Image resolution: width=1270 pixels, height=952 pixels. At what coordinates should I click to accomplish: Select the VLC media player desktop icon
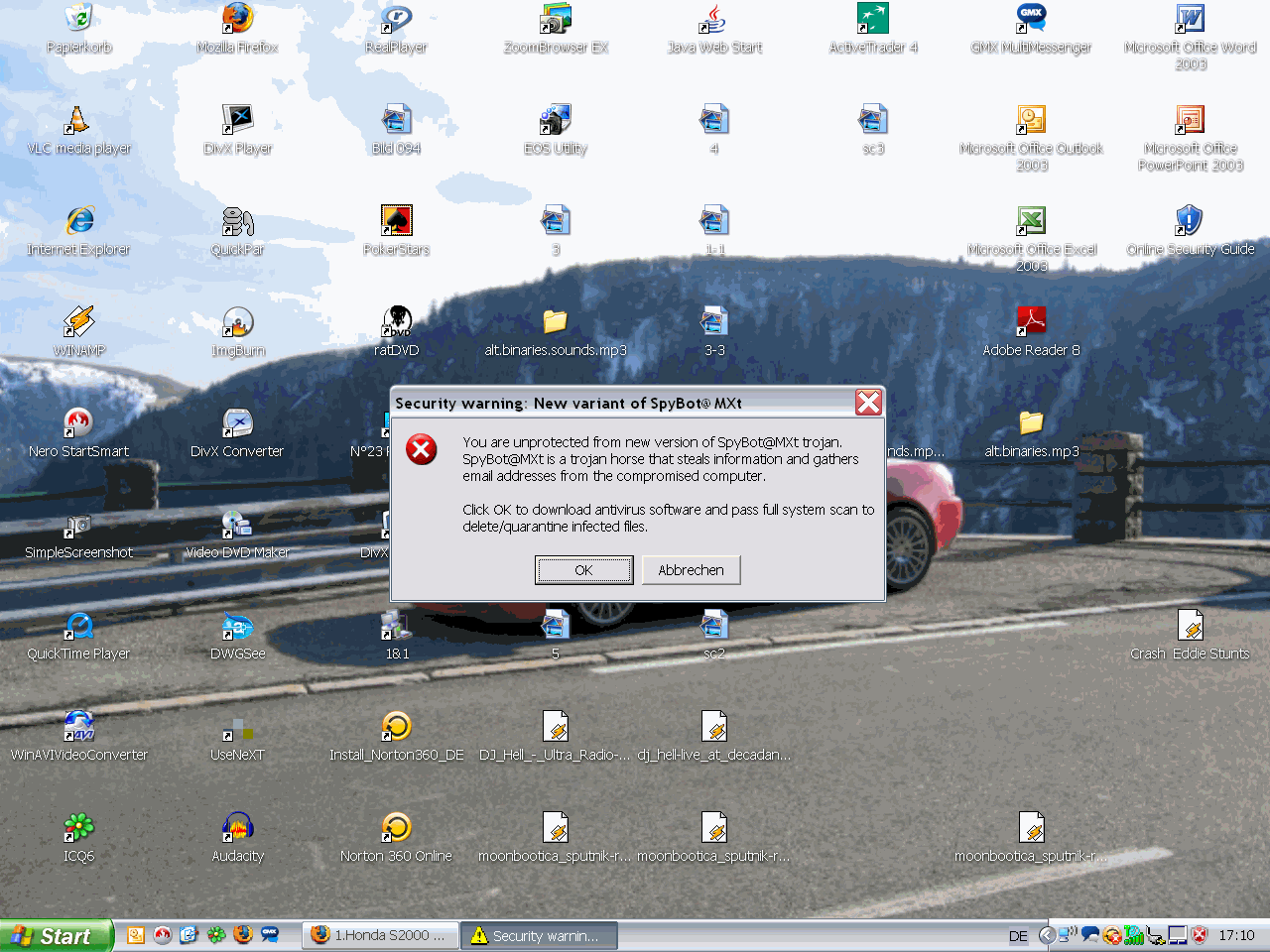click(78, 121)
